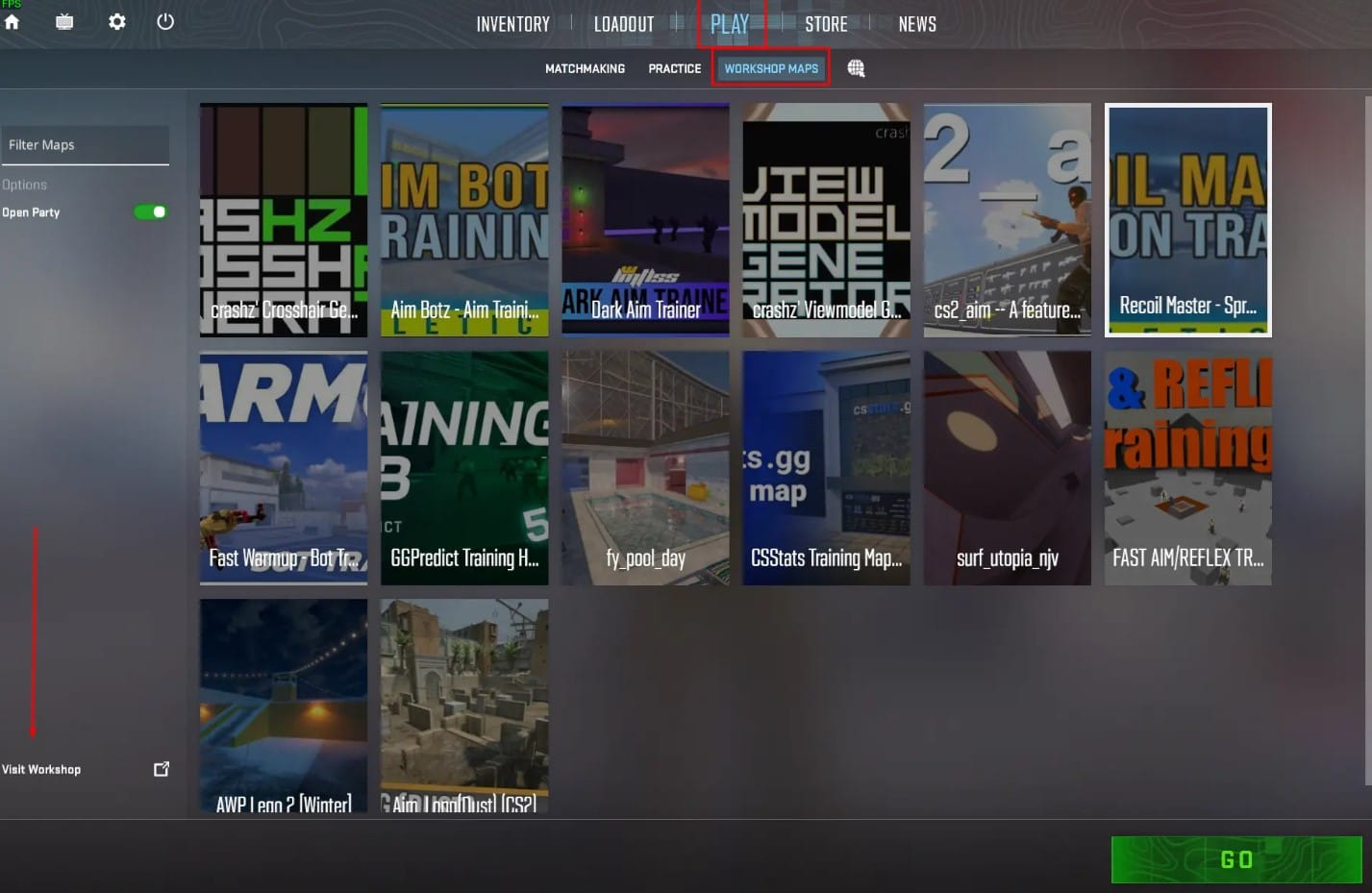Select the CSStats Training Map
The height and width of the screenshot is (893, 1372).
pyautogui.click(x=827, y=468)
